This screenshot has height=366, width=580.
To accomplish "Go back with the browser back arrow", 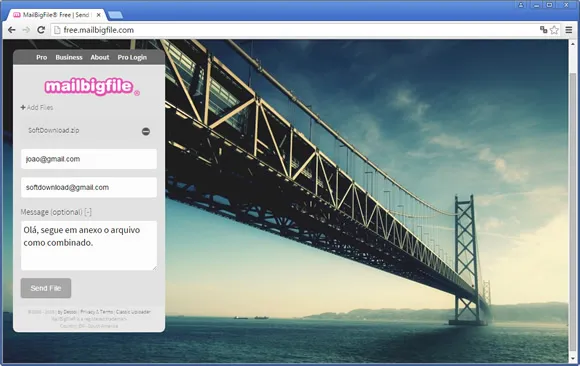I will pyautogui.click(x=11, y=30).
